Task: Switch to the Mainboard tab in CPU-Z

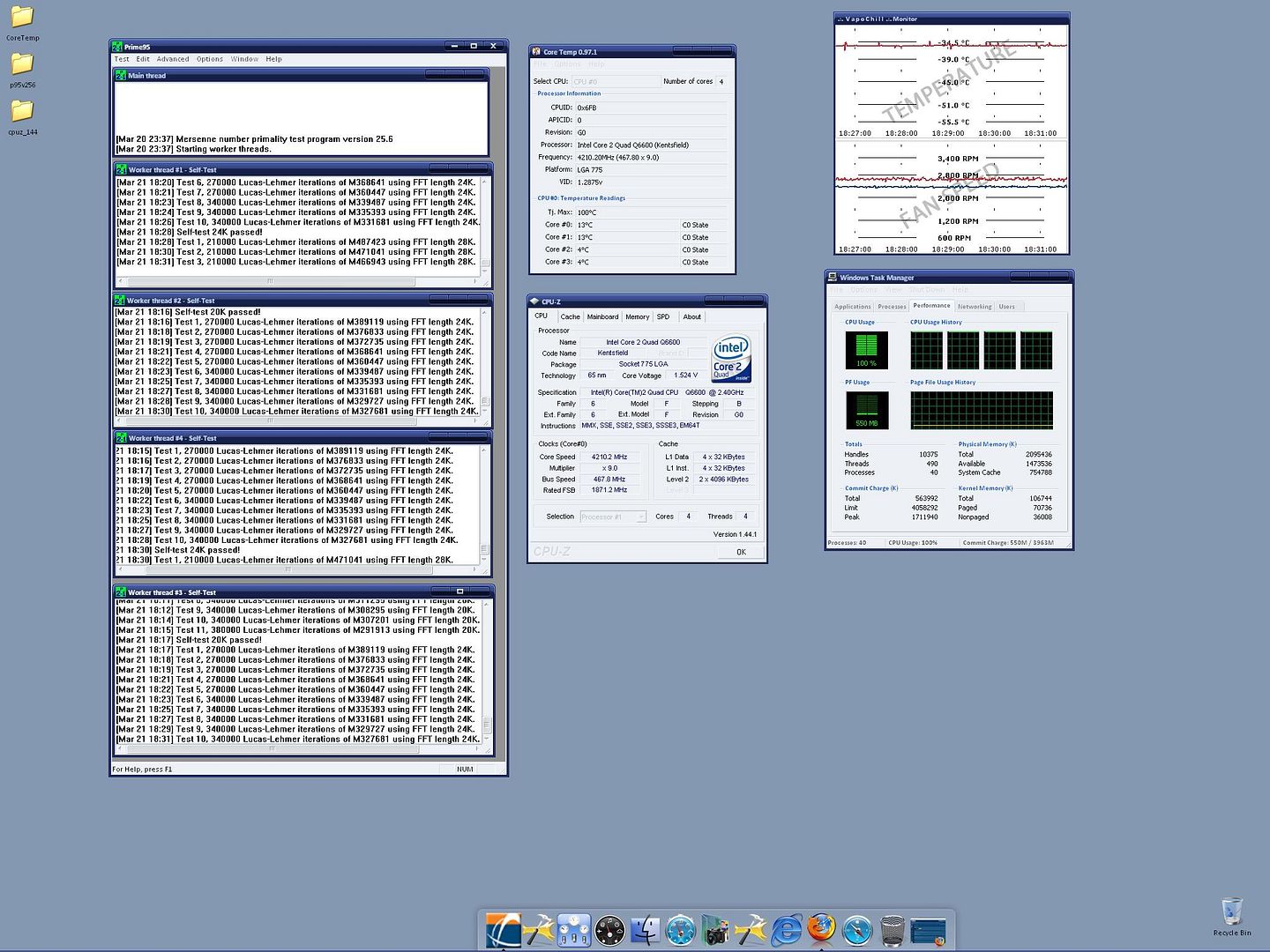Action: click(x=602, y=316)
